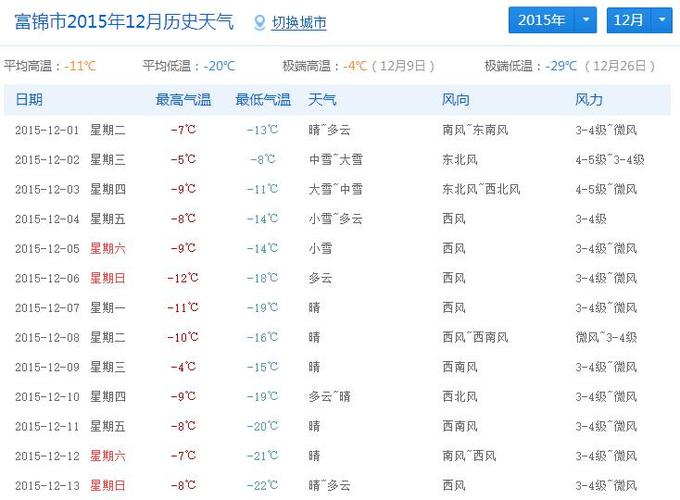
Task: Select date cell 2015-12-10
Action: 47,397
